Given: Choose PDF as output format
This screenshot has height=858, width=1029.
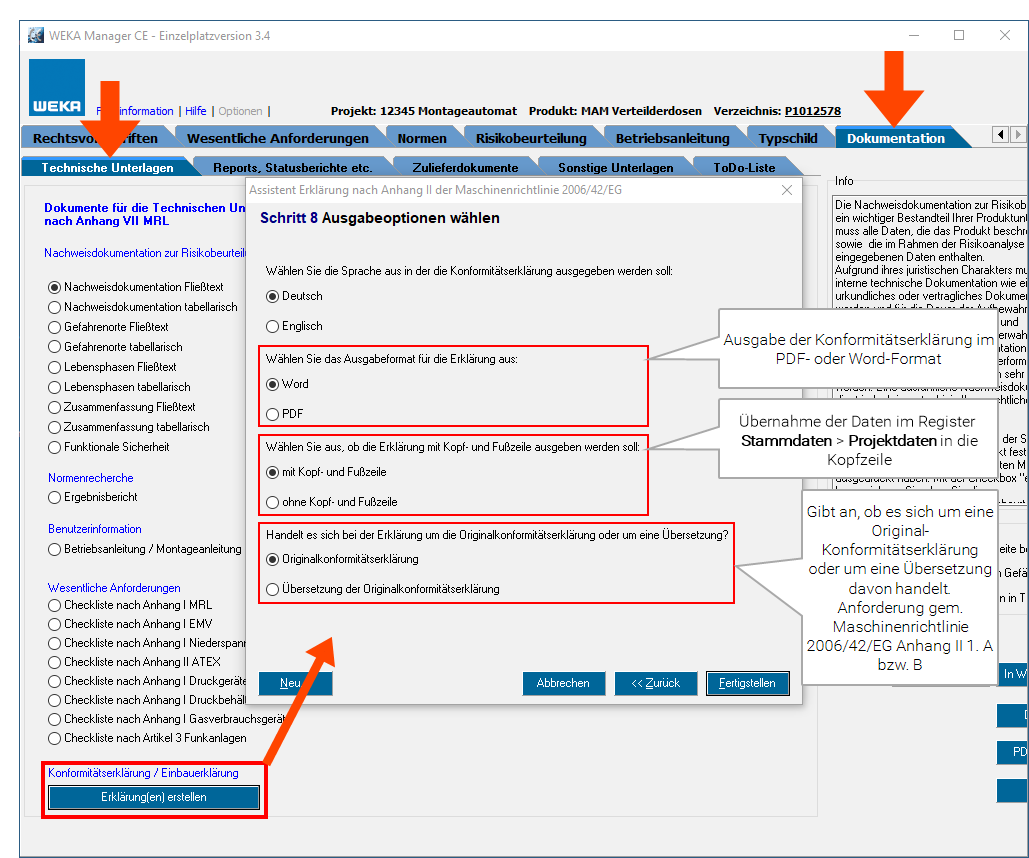Looking at the screenshot, I should point(273,414).
